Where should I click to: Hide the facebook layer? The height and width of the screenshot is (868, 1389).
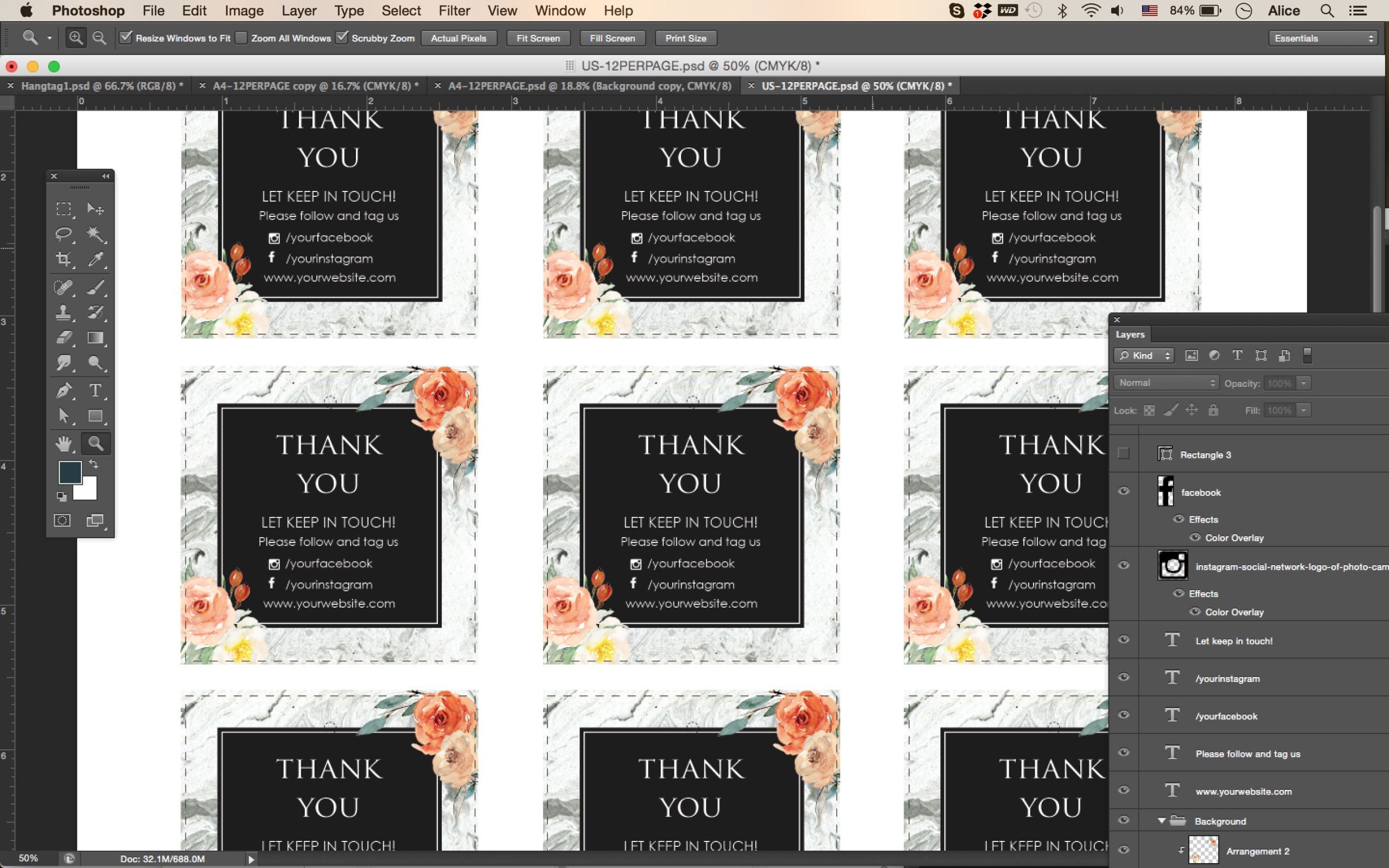1123,491
